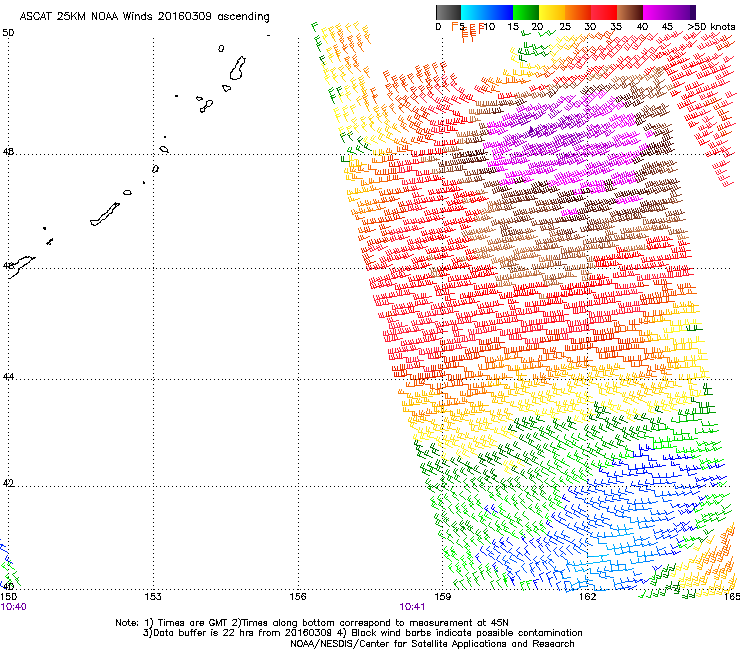Click the gray 0-5 knots color swatch
The image size is (740, 650).
(x=448, y=12)
